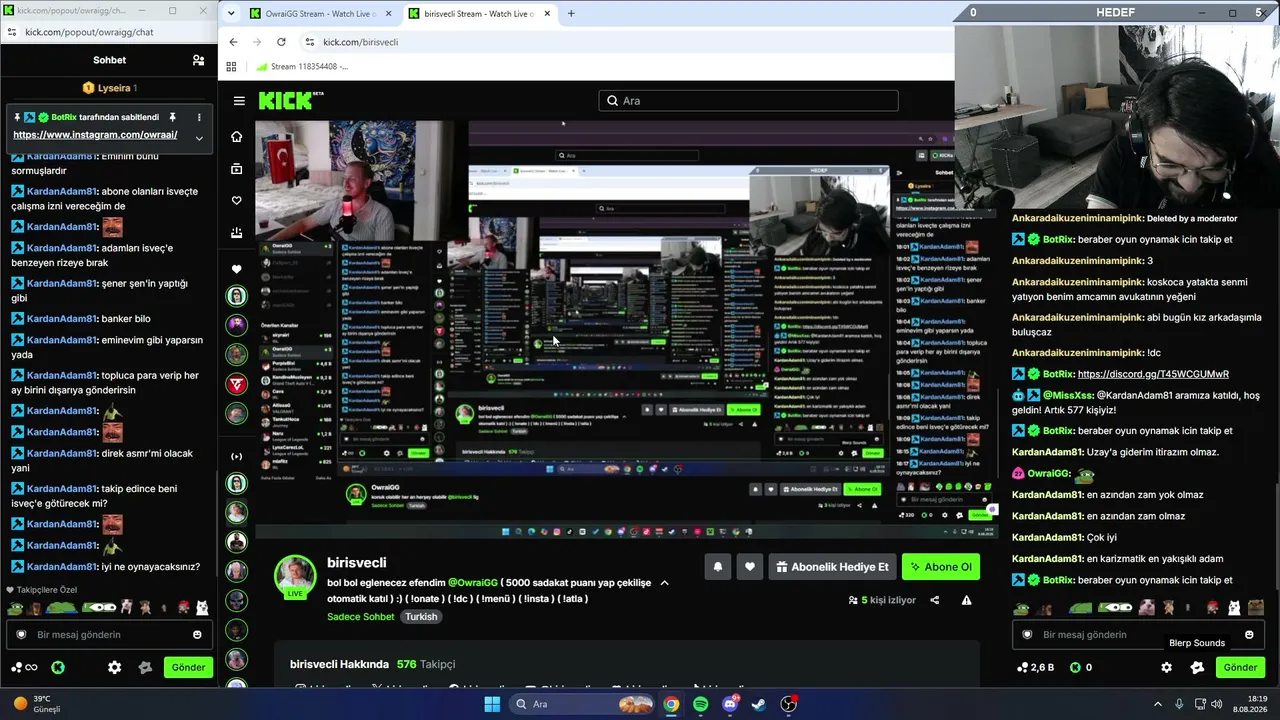The image size is (1280, 720).
Task: Send message with popout chat Gönder
Action: 188,667
